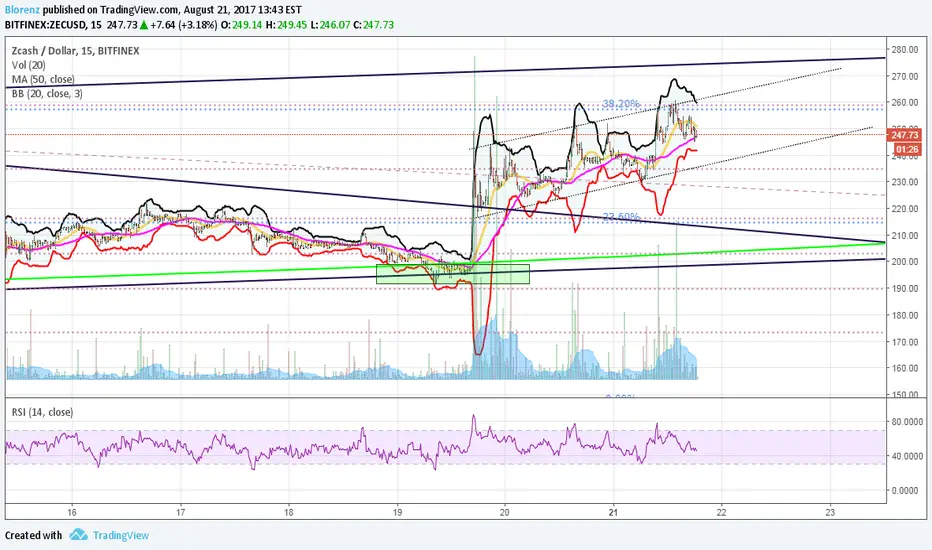932x550 pixels.
Task: Click the 260.00 price axis label
Action: coord(905,102)
